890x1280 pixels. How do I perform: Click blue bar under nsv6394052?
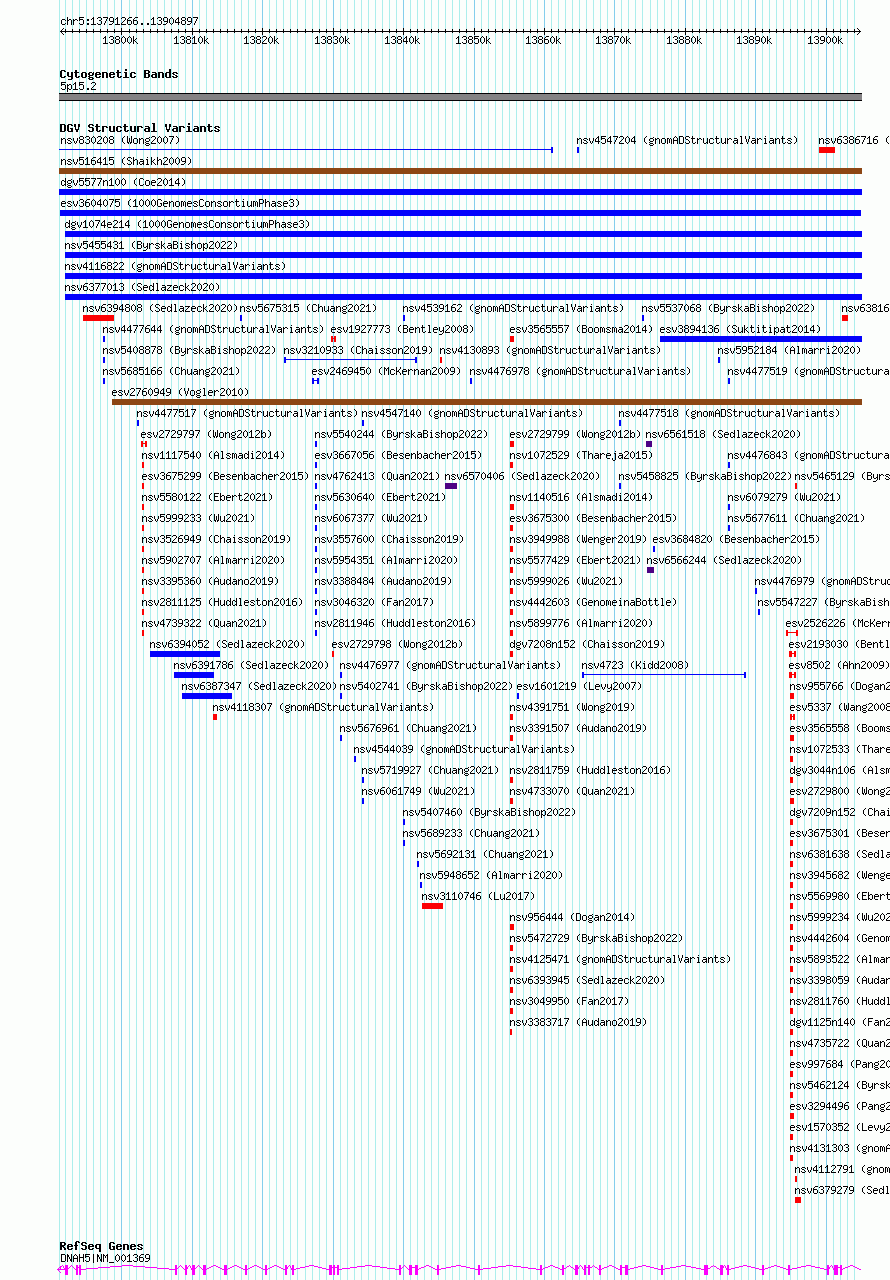click(x=185, y=654)
